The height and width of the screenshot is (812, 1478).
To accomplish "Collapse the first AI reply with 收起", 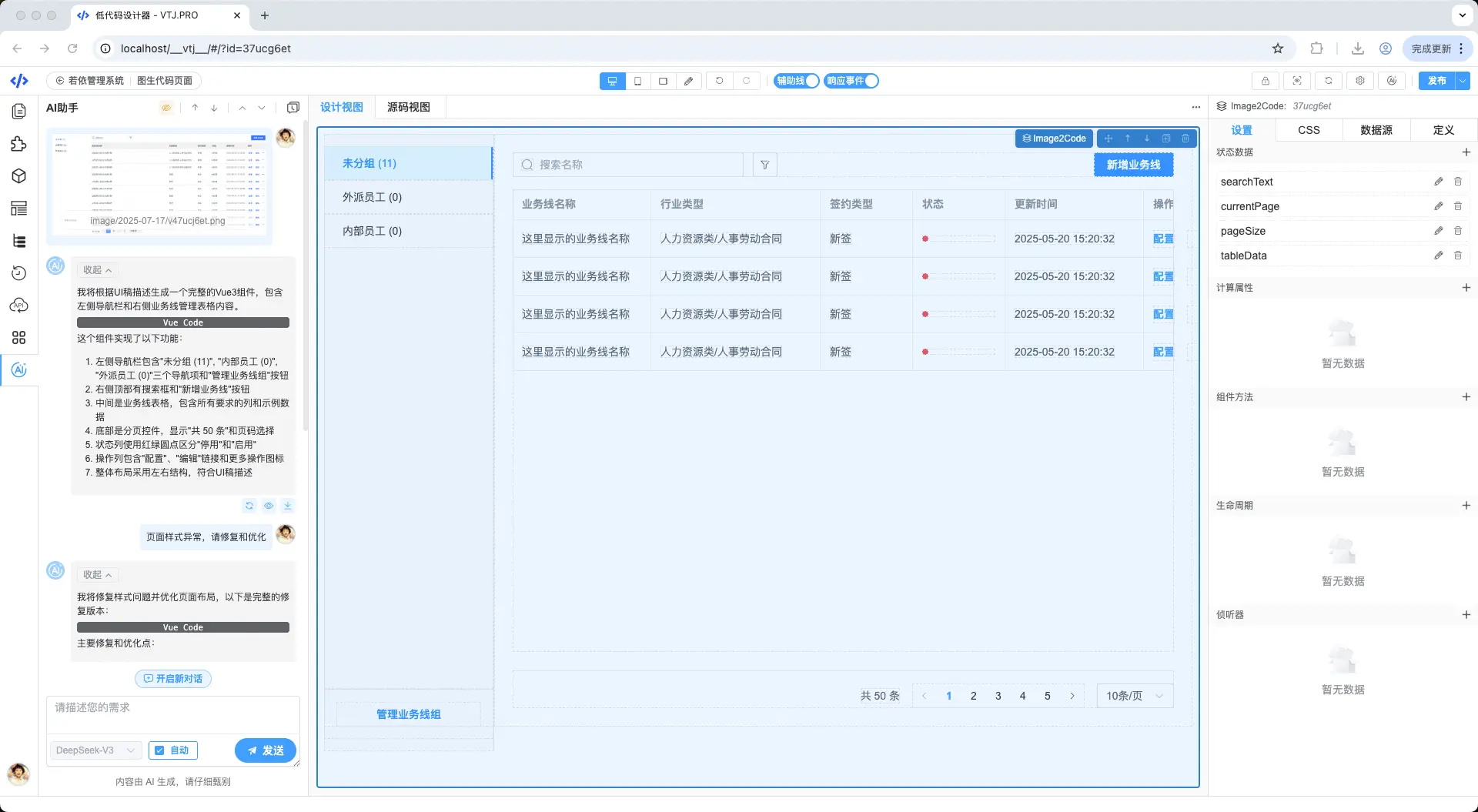I will [98, 270].
